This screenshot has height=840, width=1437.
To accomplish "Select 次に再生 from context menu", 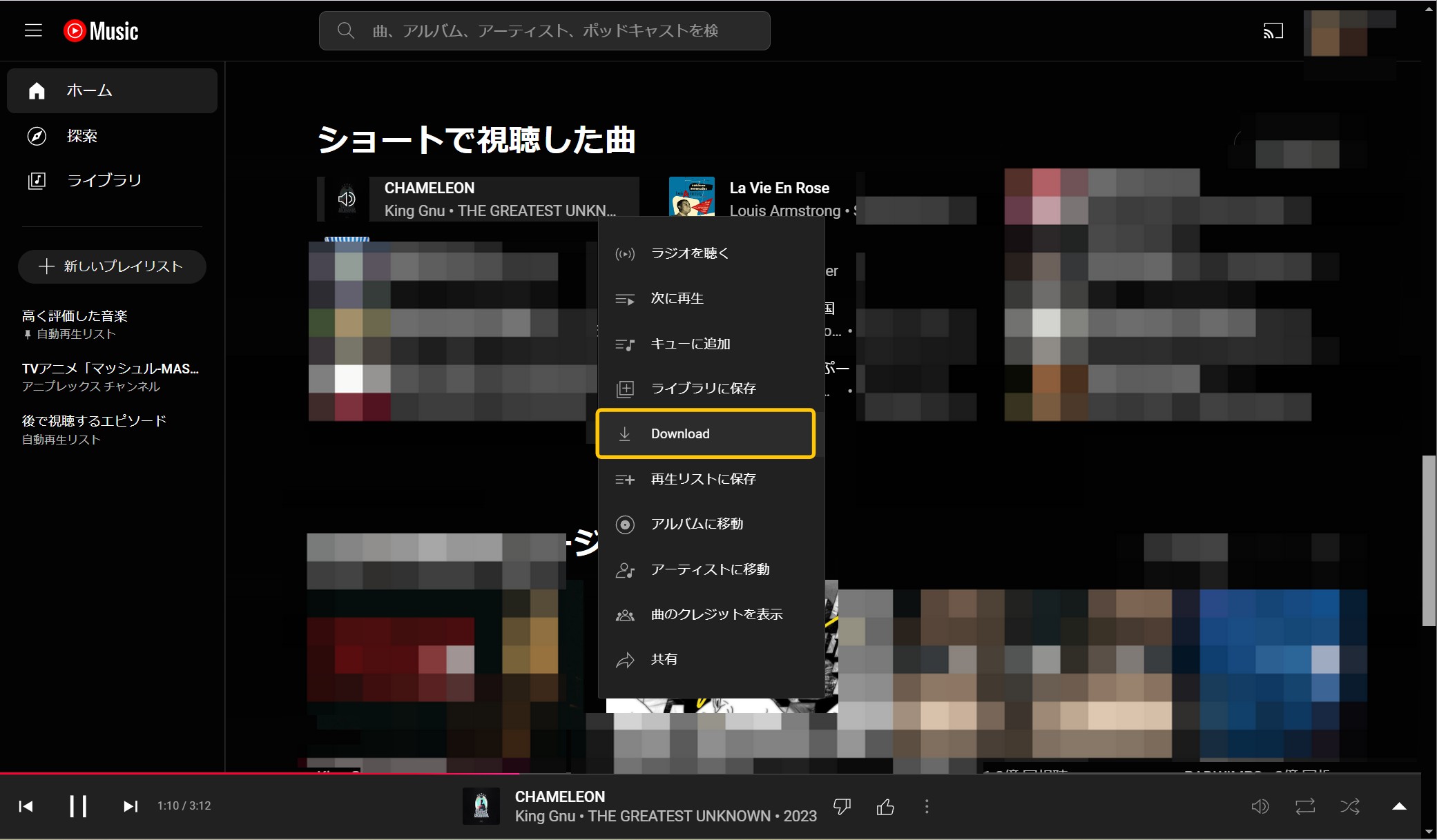I will click(x=711, y=298).
